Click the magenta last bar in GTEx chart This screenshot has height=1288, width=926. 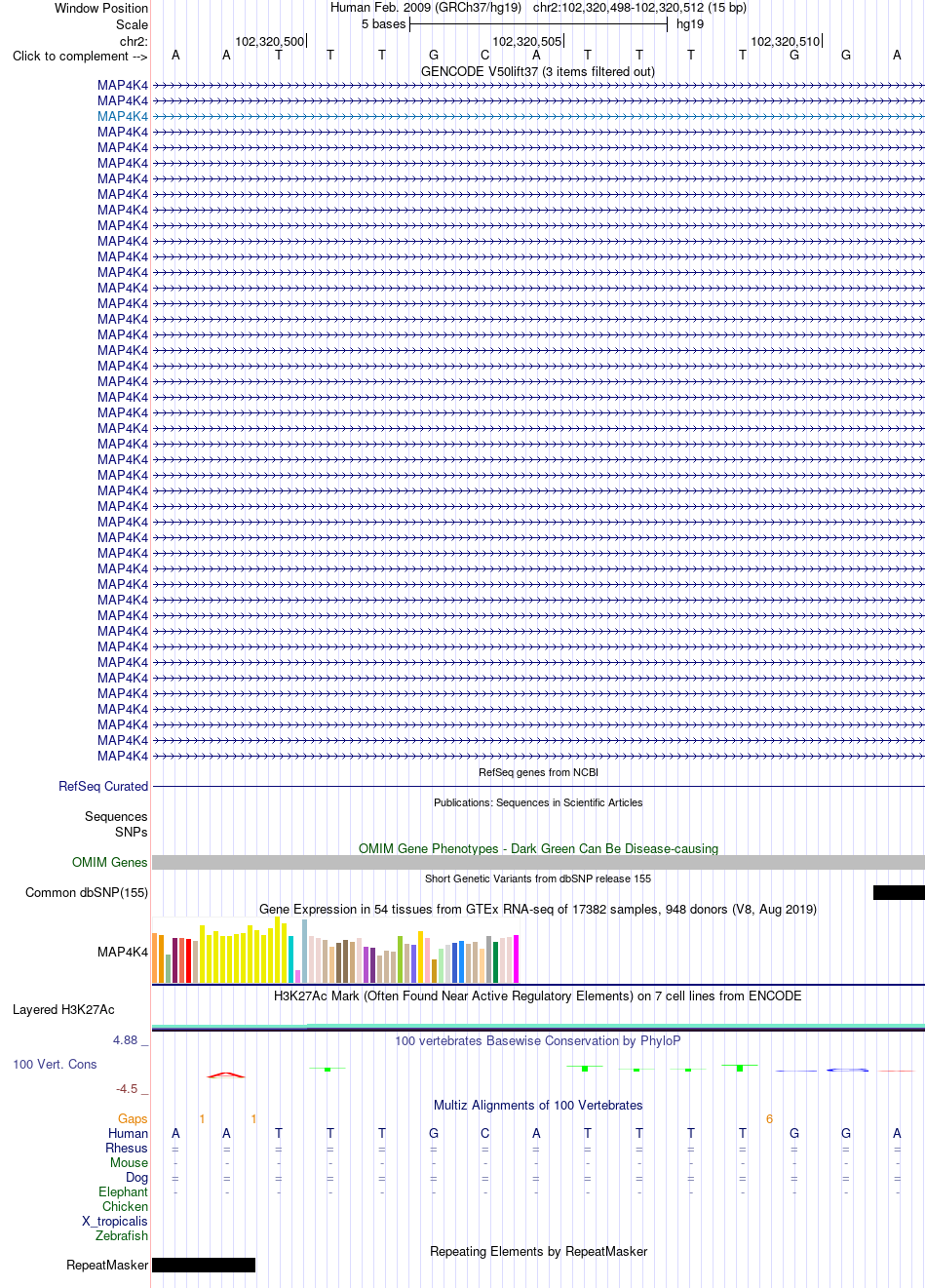[517, 958]
